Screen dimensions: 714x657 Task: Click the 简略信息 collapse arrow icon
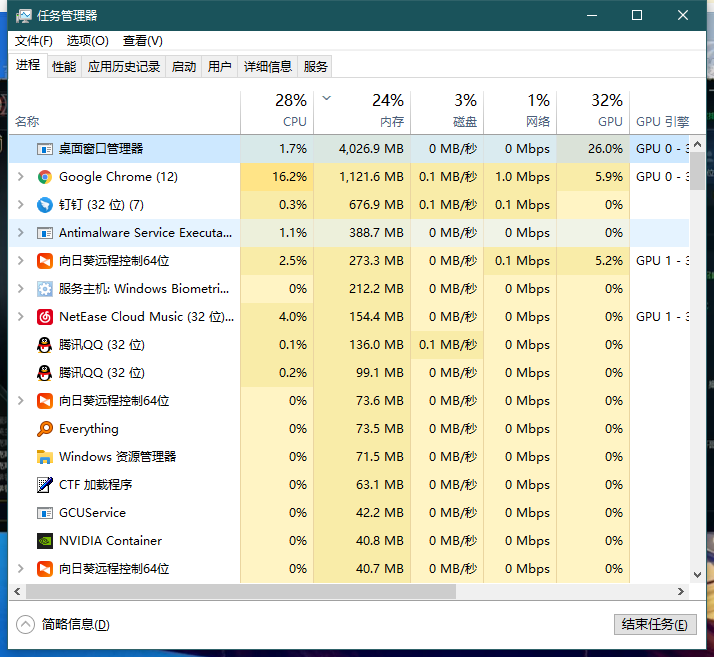pyautogui.click(x=26, y=624)
